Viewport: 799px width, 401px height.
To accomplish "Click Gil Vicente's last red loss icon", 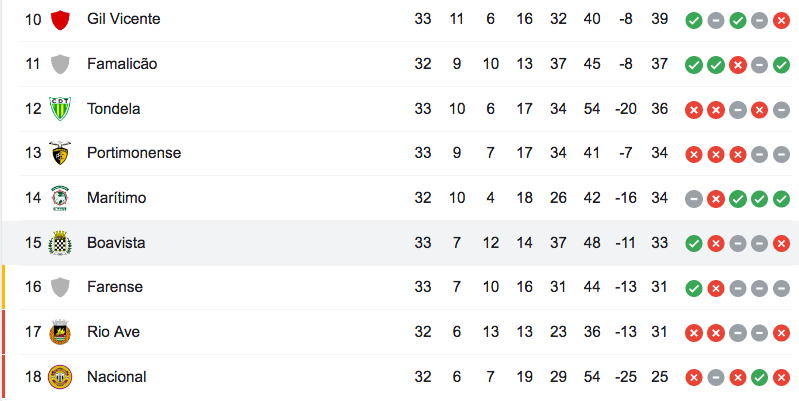I will (781, 20).
